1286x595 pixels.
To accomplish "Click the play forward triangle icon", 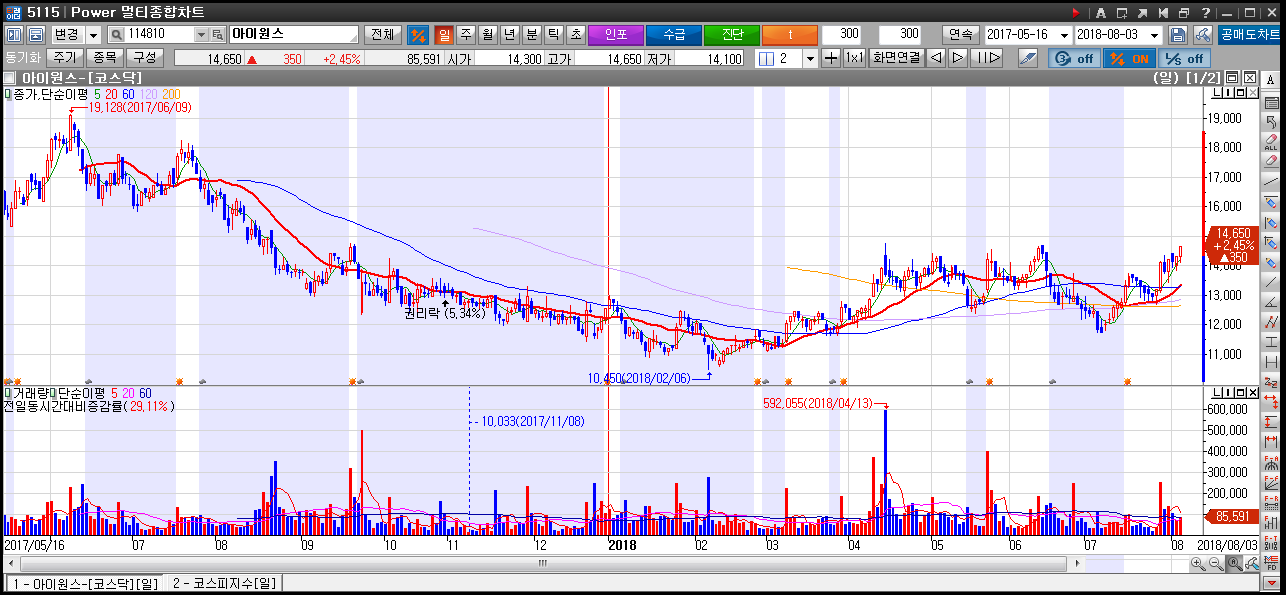I will coord(958,58).
